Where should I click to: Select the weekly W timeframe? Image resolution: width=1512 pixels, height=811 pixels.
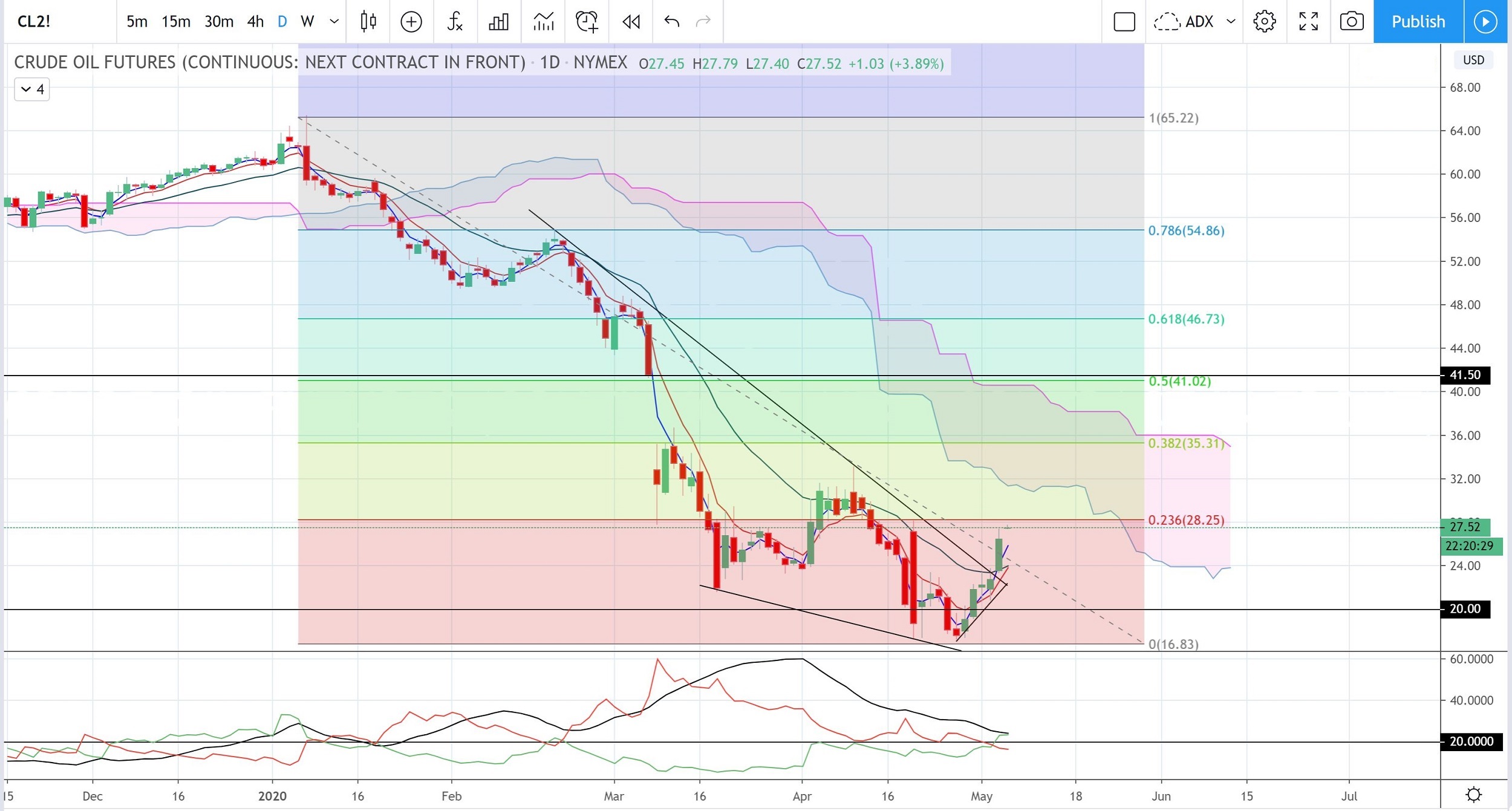(x=307, y=22)
